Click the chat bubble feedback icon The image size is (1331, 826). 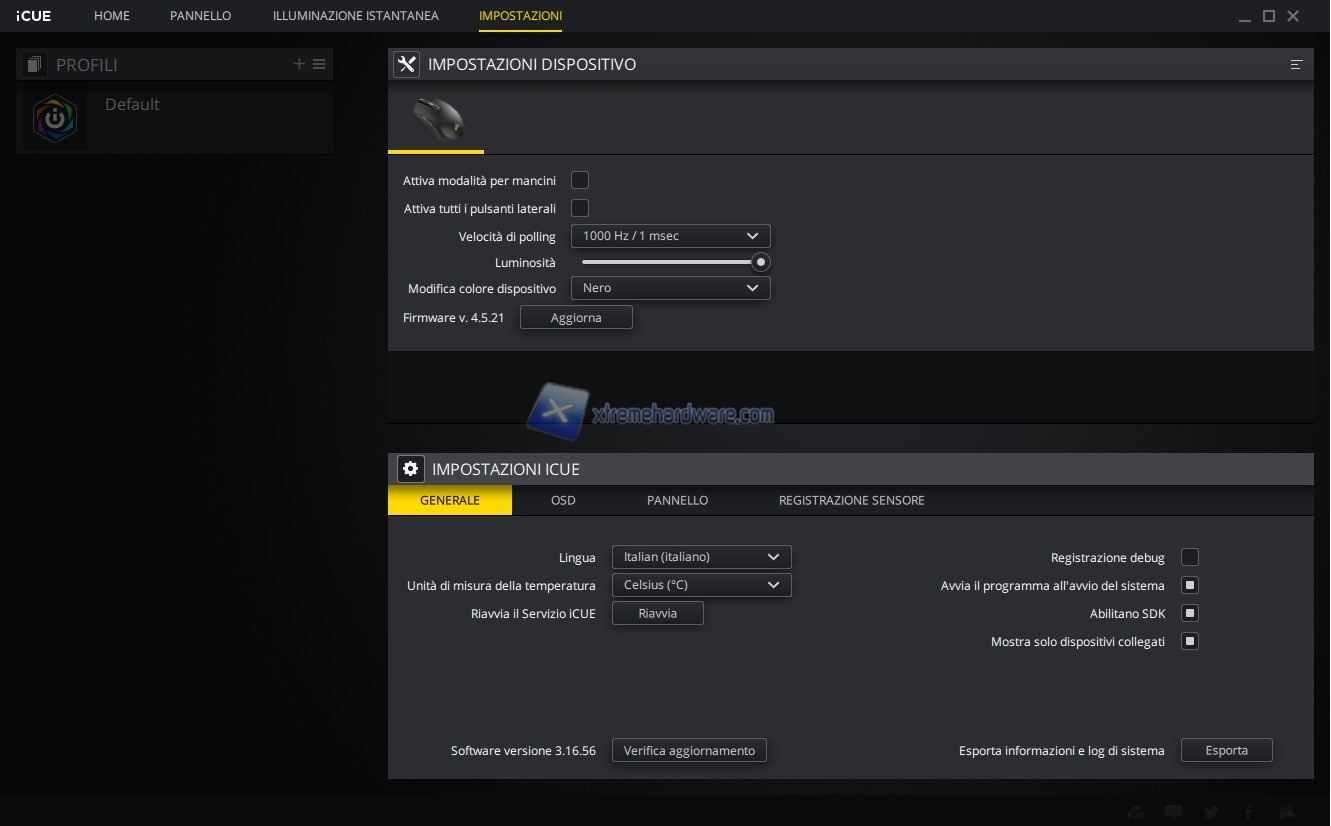point(1173,812)
